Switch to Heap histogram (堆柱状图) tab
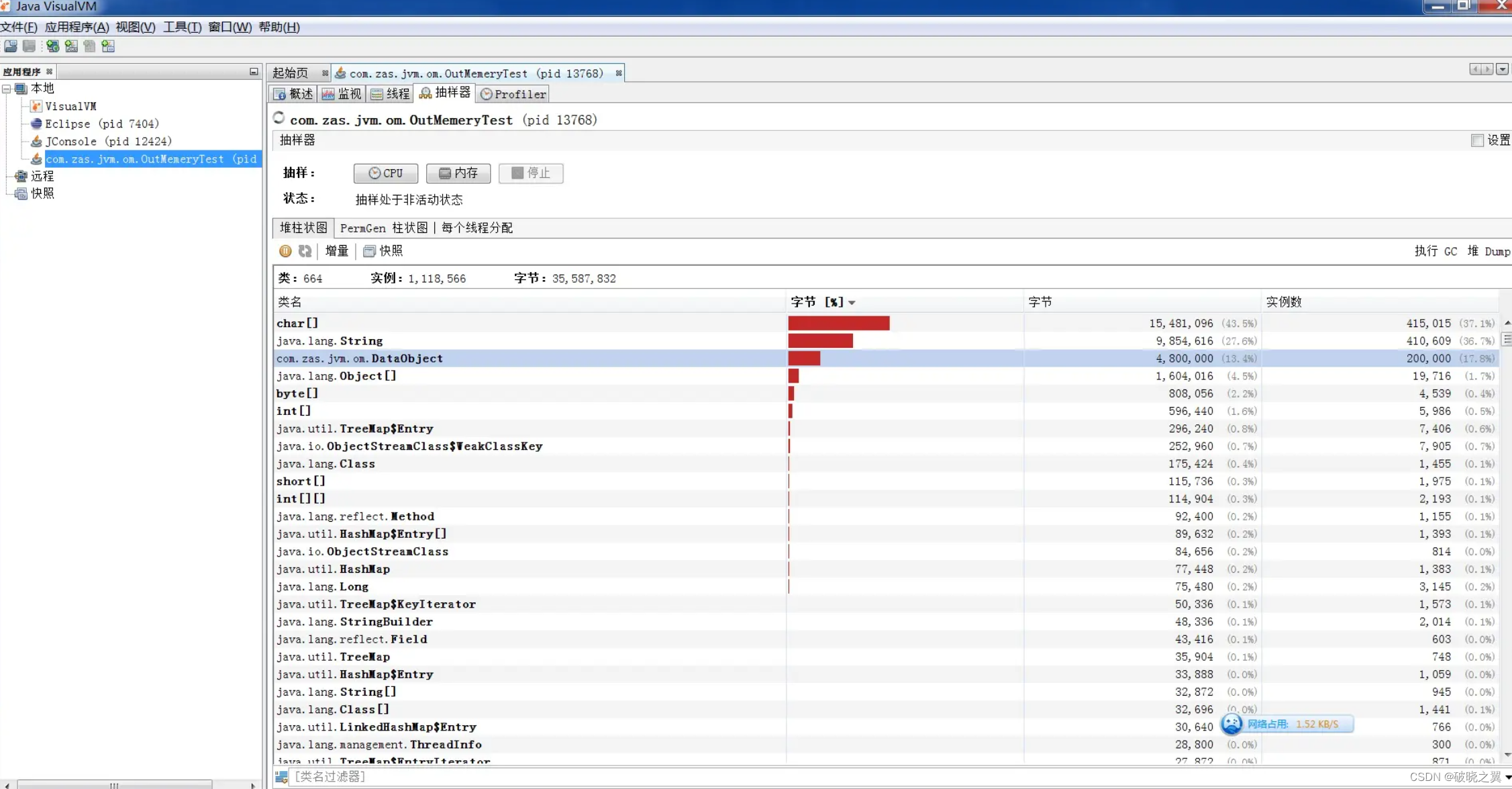1512x789 pixels. coord(303,228)
